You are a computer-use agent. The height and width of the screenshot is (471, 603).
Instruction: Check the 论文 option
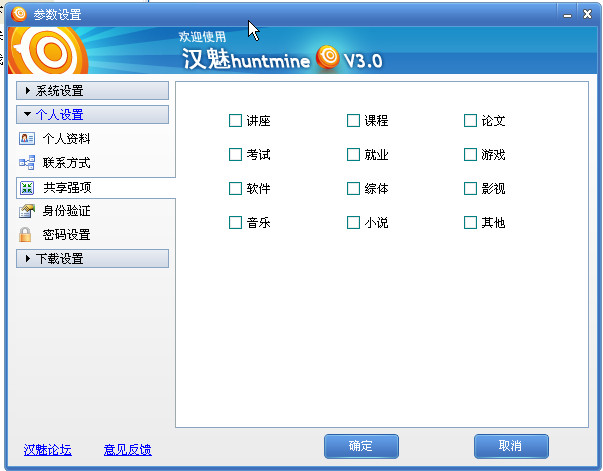[470, 120]
